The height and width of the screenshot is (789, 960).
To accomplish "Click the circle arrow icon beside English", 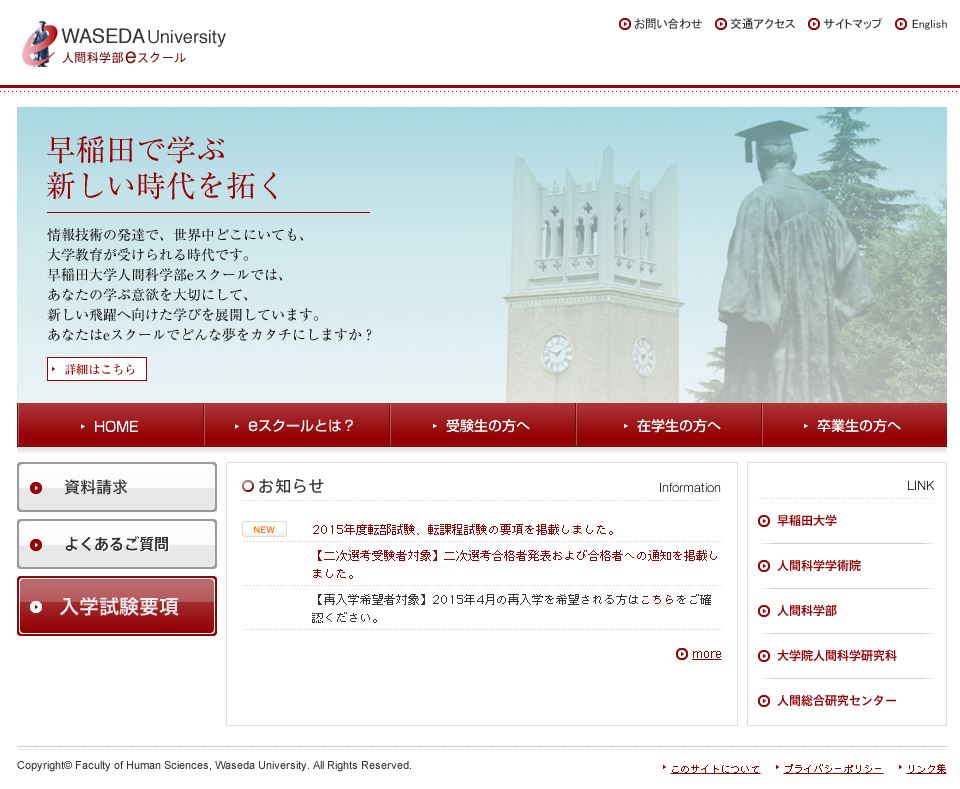I will 901,24.
